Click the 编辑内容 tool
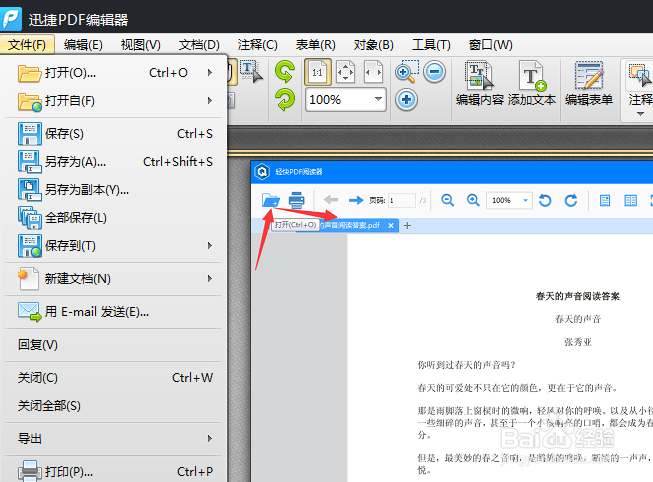 click(479, 83)
